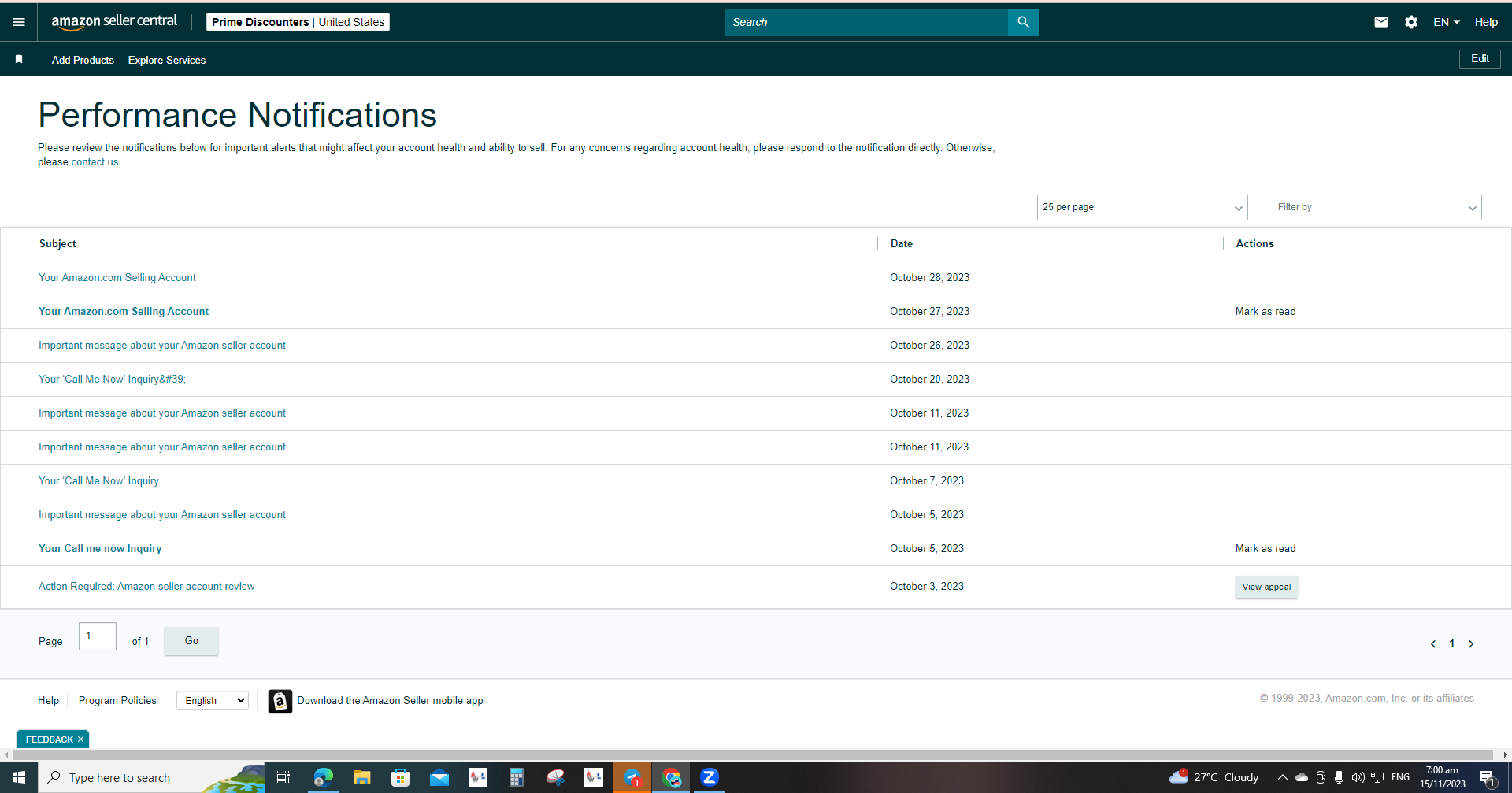Open the buyer messages envelope icon
This screenshot has height=793, width=1512.
click(x=1381, y=22)
